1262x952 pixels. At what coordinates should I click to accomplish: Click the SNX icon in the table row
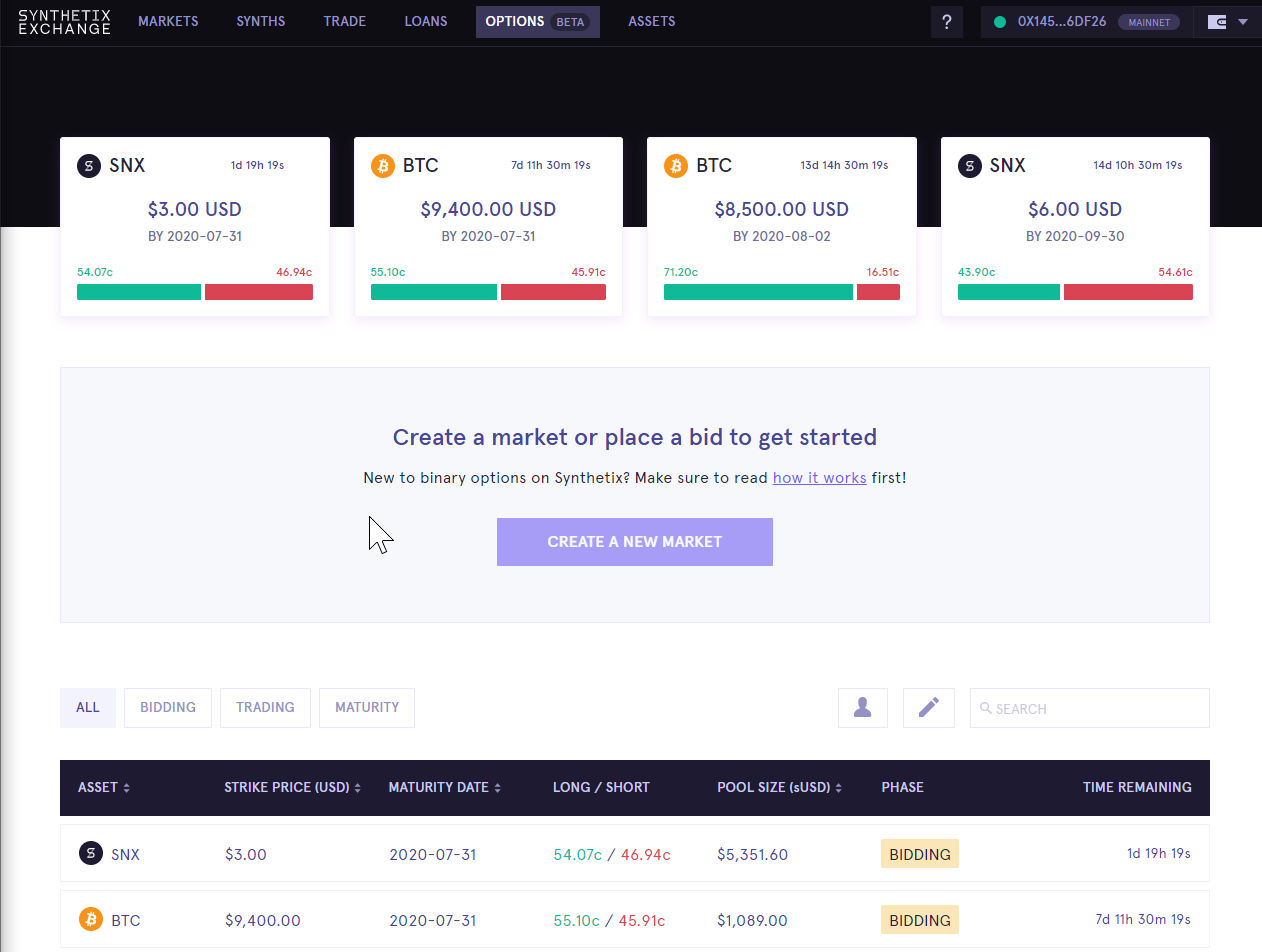point(91,854)
